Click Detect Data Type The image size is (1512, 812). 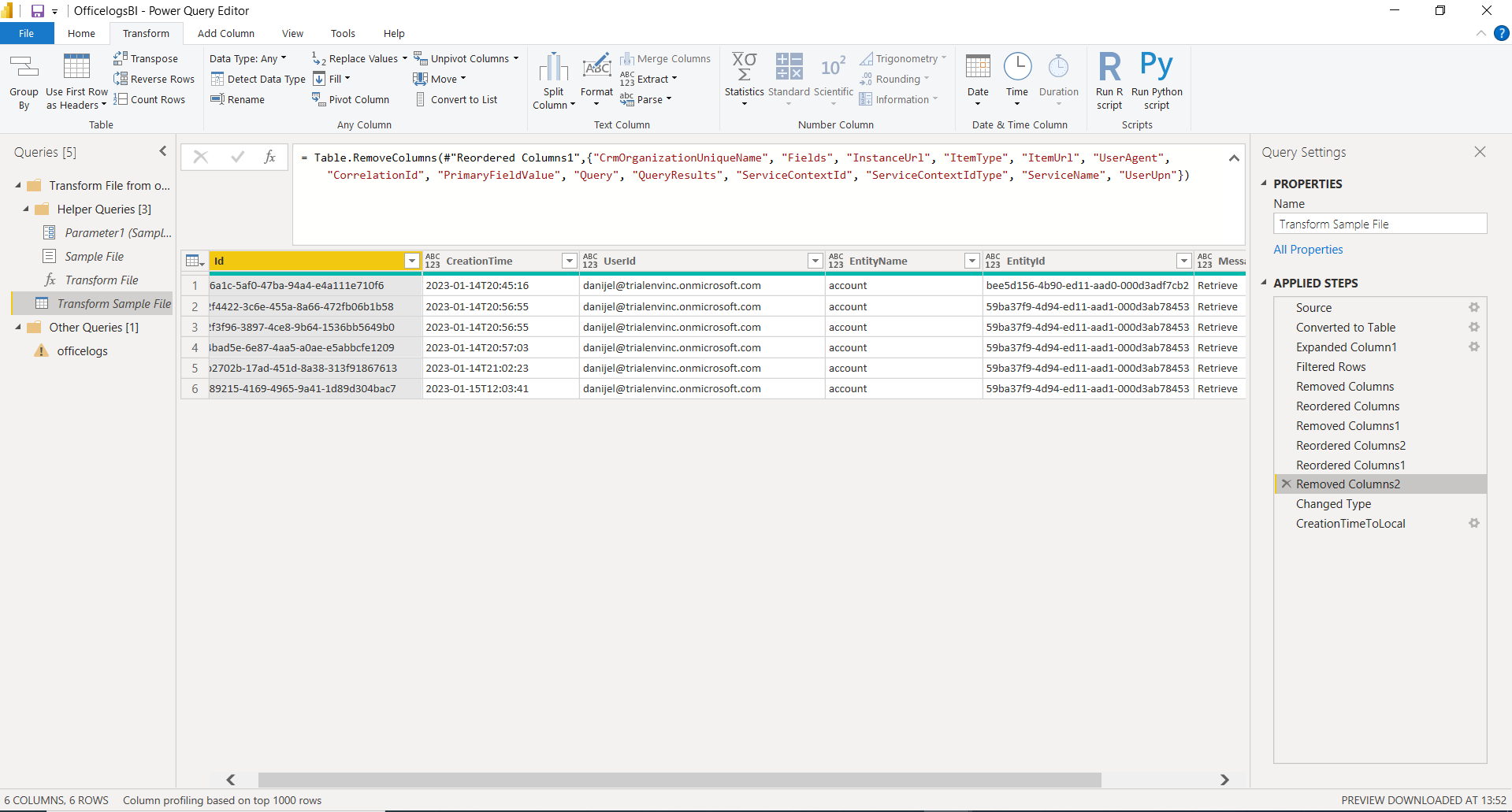pos(258,79)
